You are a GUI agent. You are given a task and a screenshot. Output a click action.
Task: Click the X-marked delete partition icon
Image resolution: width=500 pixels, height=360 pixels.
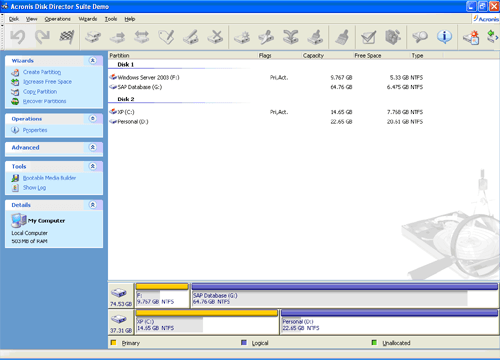pyautogui.click(x=215, y=37)
